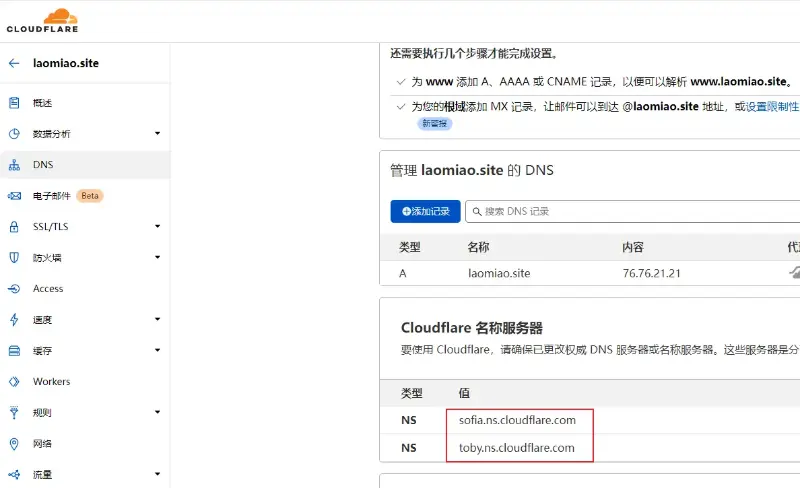Viewport: 800px width, 488px height.
Task: Open the Workers section
Action: click(51, 382)
